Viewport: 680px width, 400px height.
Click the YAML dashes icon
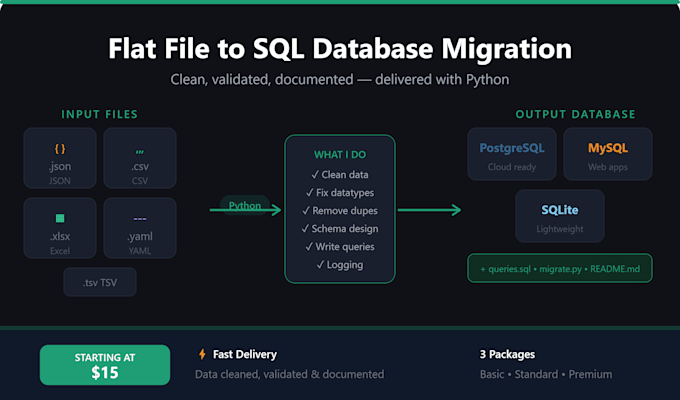coord(140,219)
